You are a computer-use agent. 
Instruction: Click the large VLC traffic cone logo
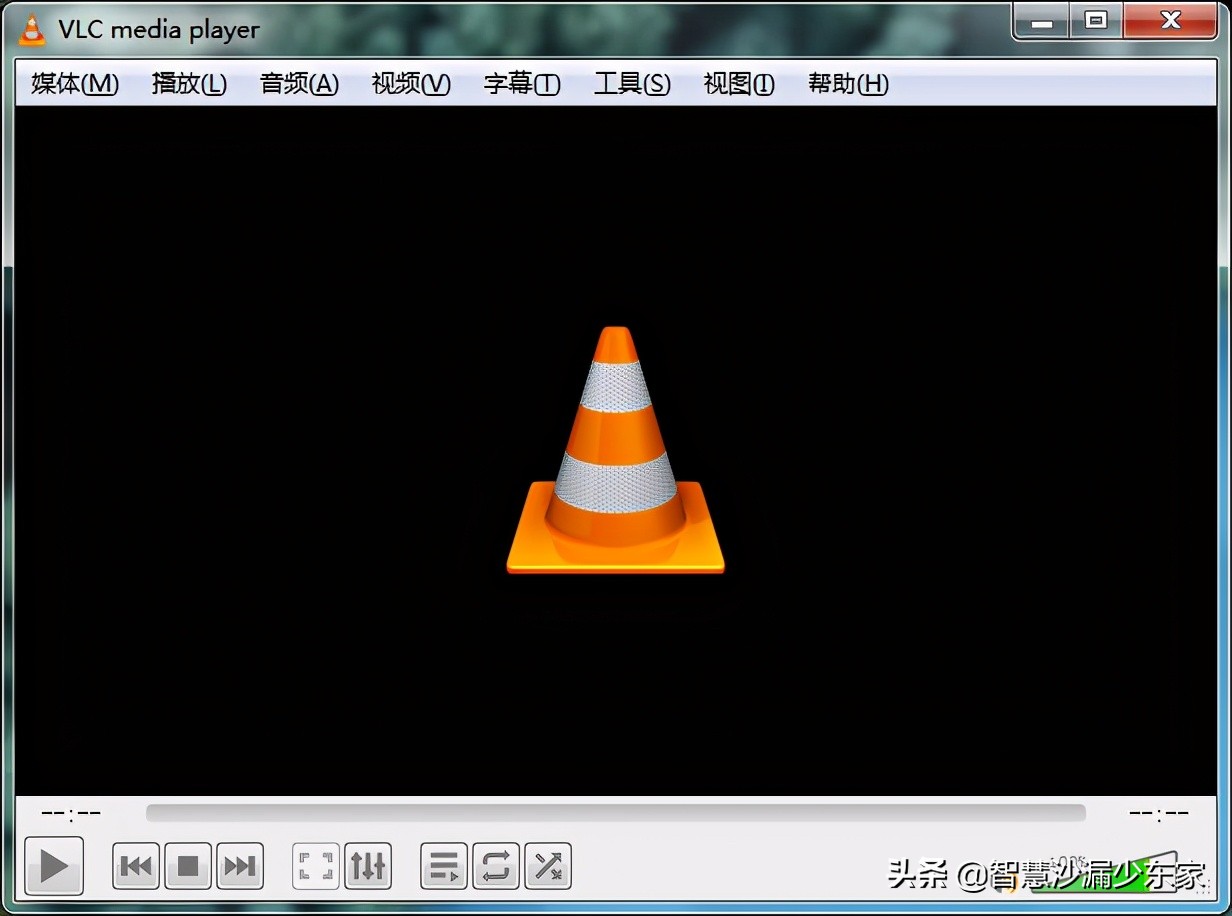pos(616,450)
